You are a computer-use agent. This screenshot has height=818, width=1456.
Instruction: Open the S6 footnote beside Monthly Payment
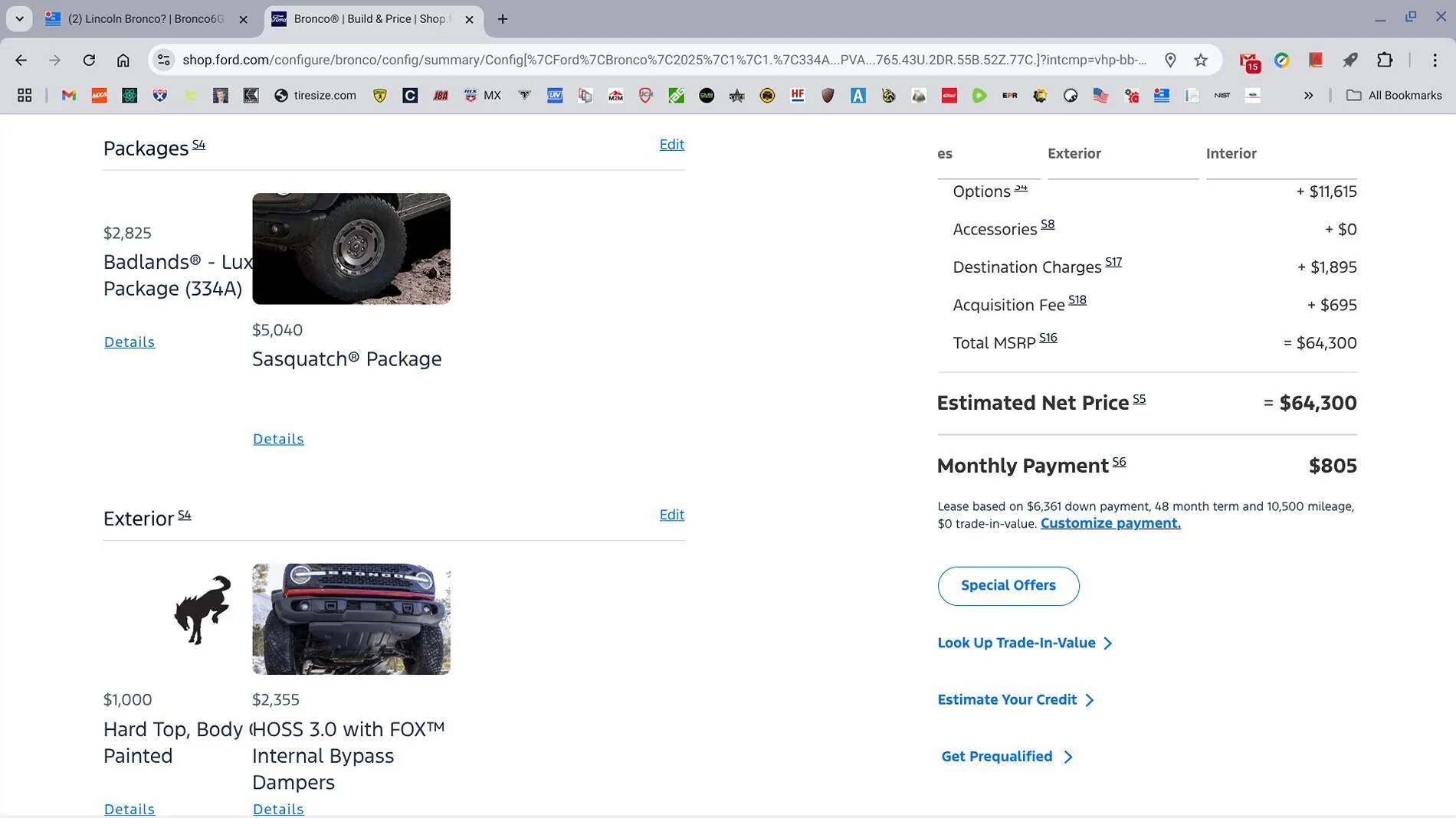pos(1120,462)
